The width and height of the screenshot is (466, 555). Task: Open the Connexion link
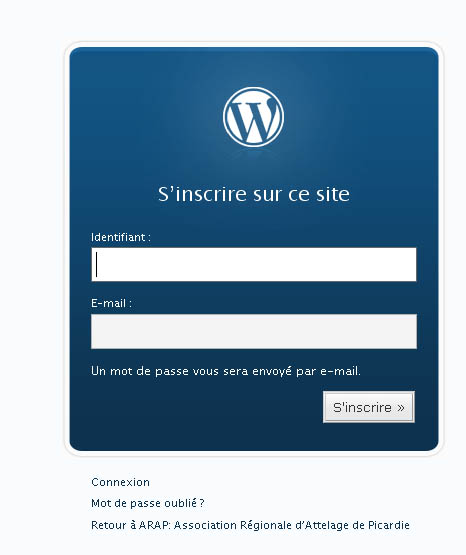[x=120, y=482]
